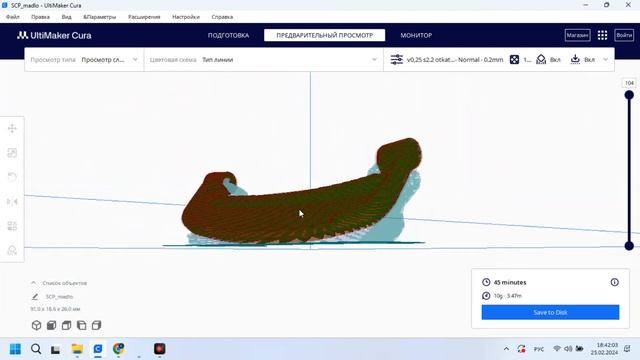Switch to ПРЕДВАРИТЕЛЬНЫЙ ПРОСМОТР stage
Screen dimensions: 640x360
click(324, 36)
